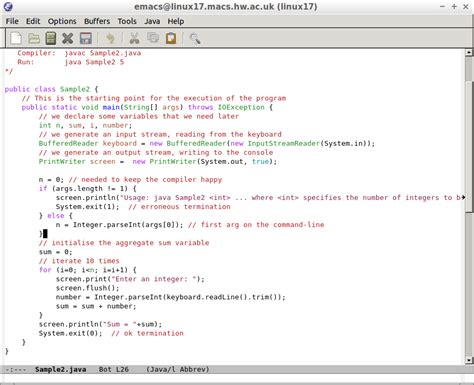Click the -:--- status flags in mode line
The width and height of the screenshot is (474, 385).
pos(16,369)
